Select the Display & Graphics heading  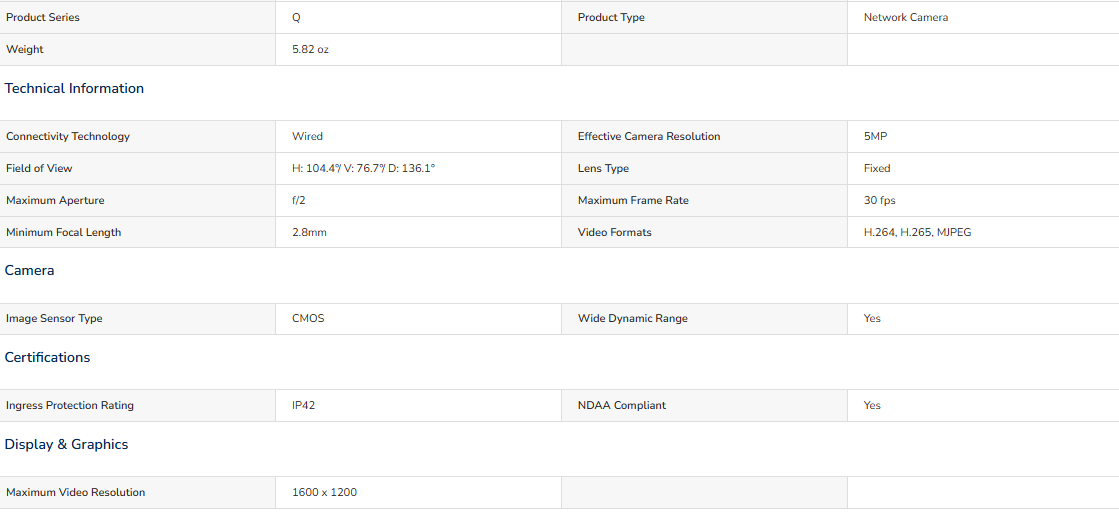point(66,445)
